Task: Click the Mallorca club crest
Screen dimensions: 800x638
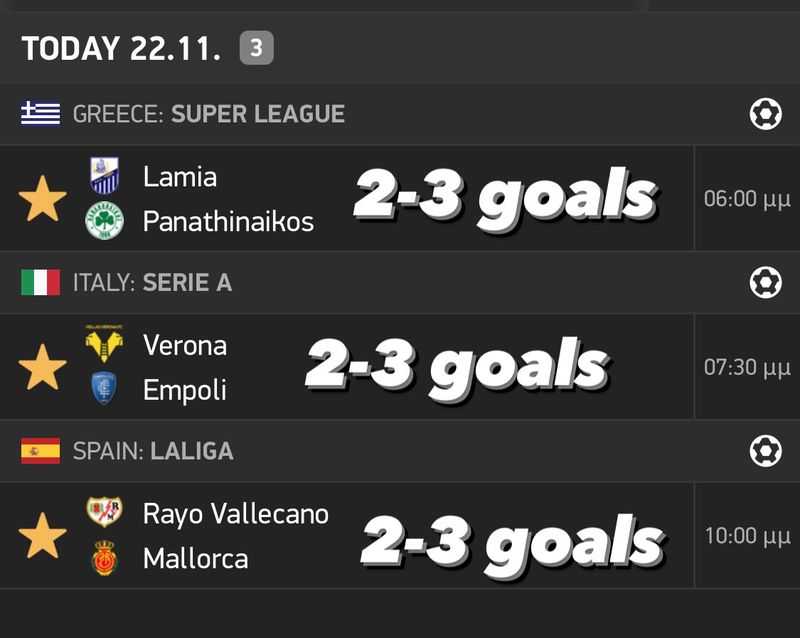Action: 104,558
